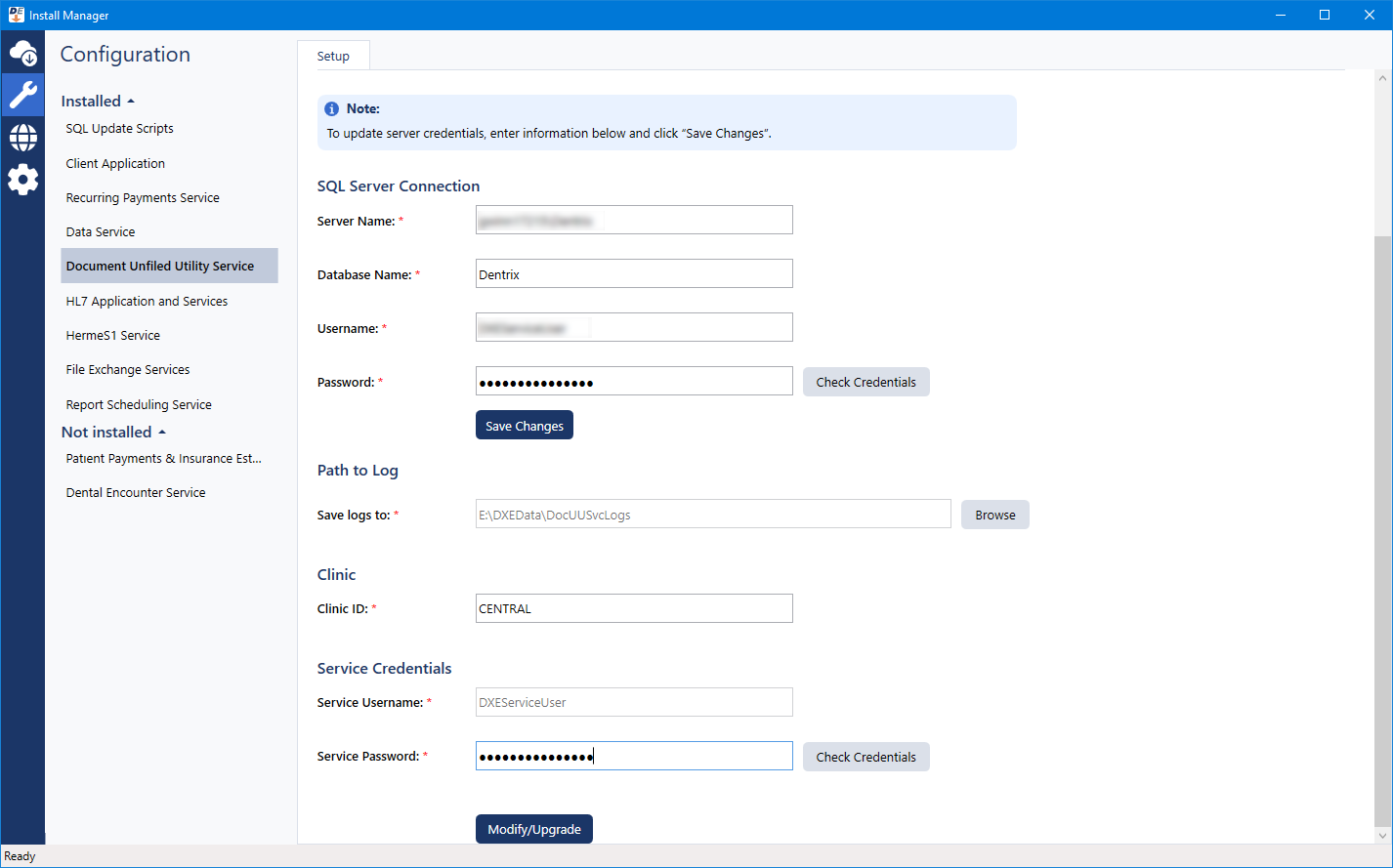Select Dental Encounter Service entry

[x=136, y=493]
